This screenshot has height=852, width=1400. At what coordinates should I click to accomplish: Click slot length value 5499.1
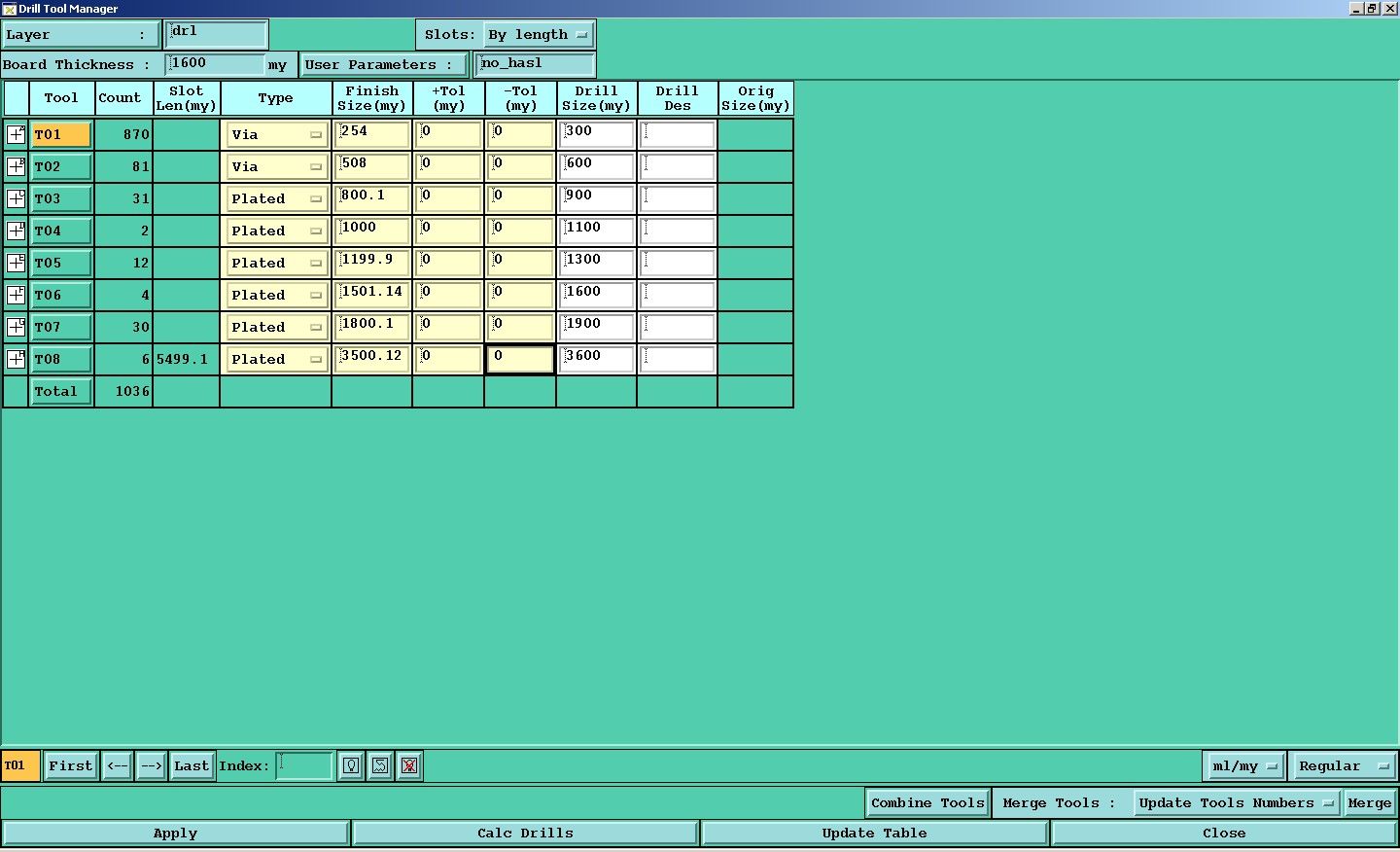coord(183,359)
